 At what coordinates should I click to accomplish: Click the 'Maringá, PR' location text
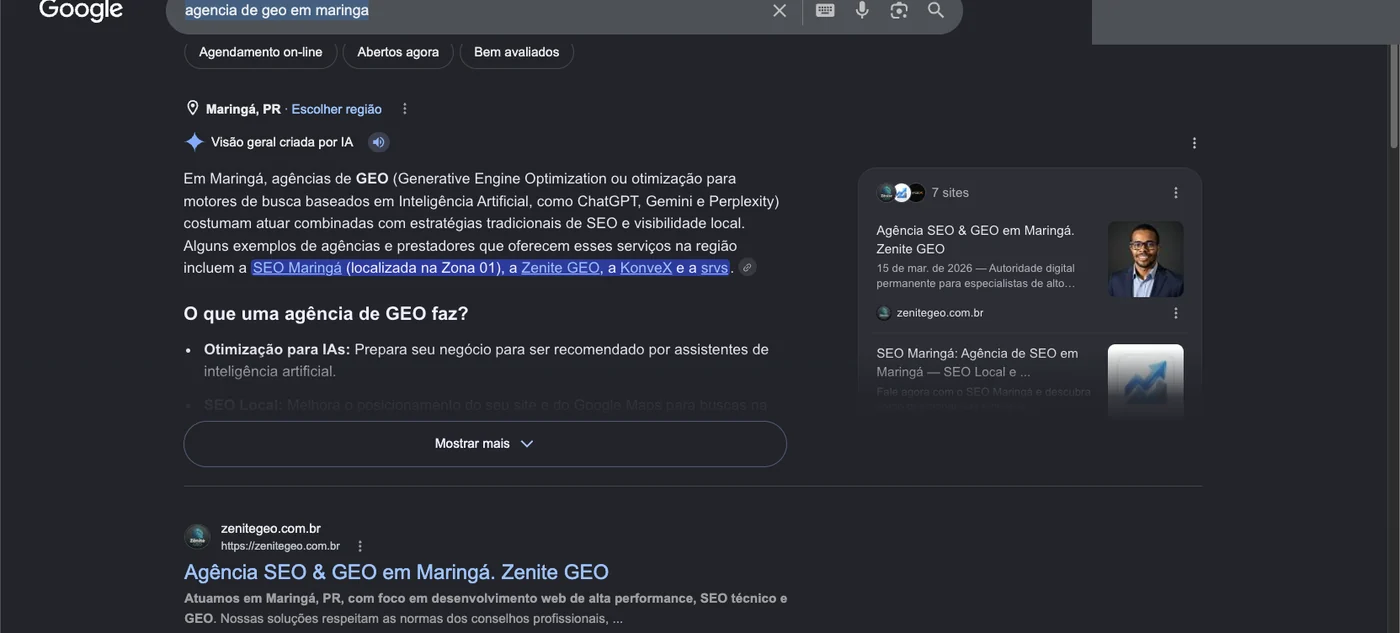(x=243, y=109)
